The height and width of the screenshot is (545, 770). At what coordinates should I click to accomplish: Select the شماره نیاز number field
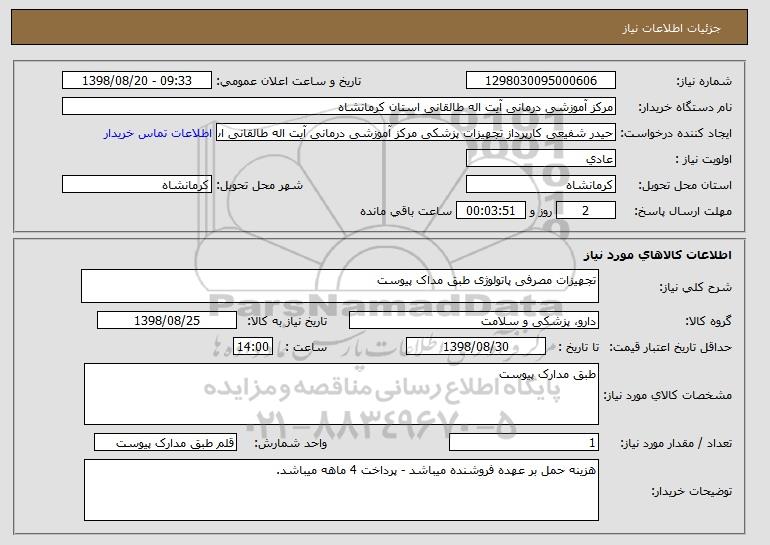pos(541,81)
